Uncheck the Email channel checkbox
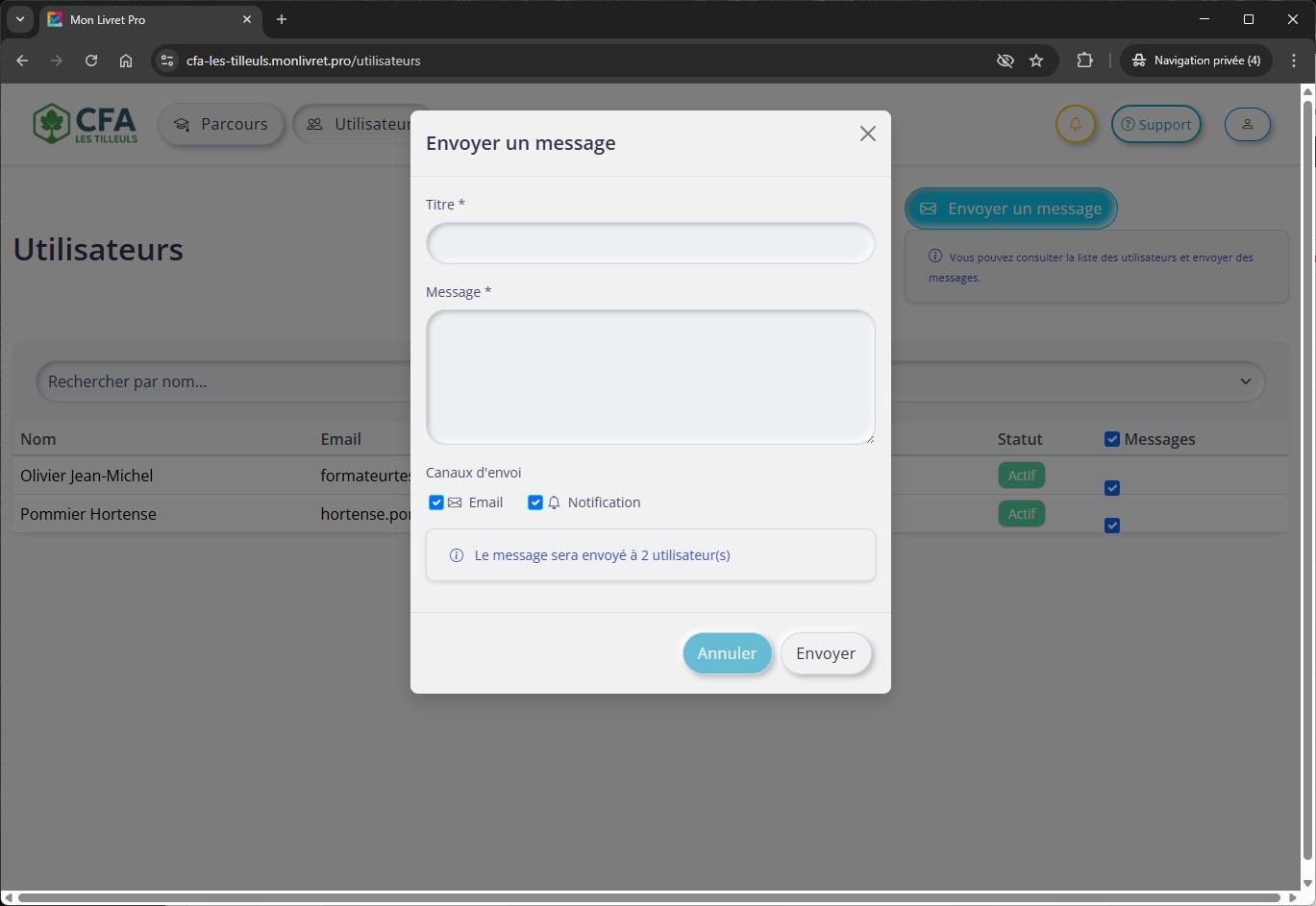This screenshot has height=906, width=1316. (436, 502)
